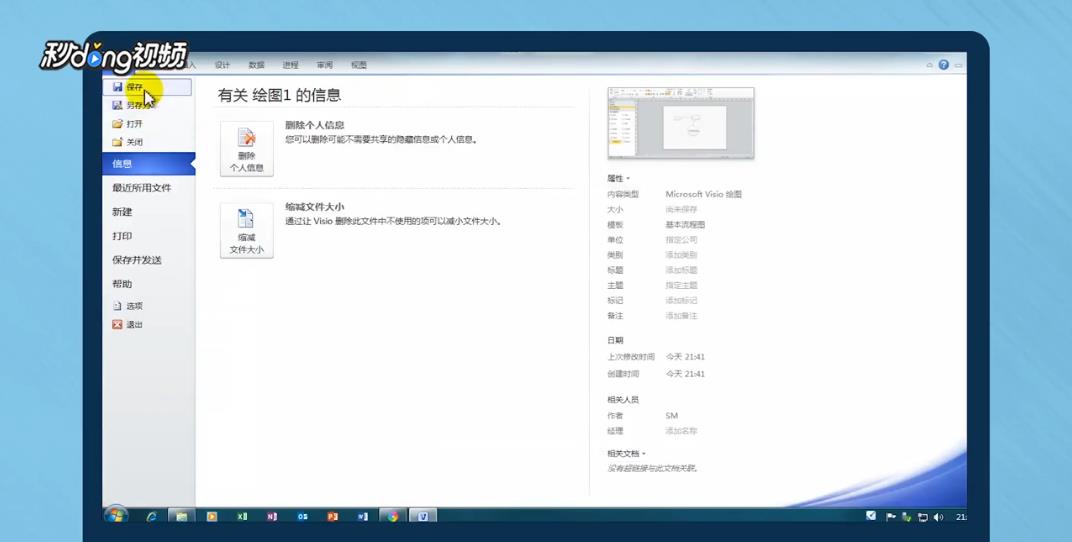Launch Outlook from the taskbar
1072x542 pixels.
(x=302, y=517)
